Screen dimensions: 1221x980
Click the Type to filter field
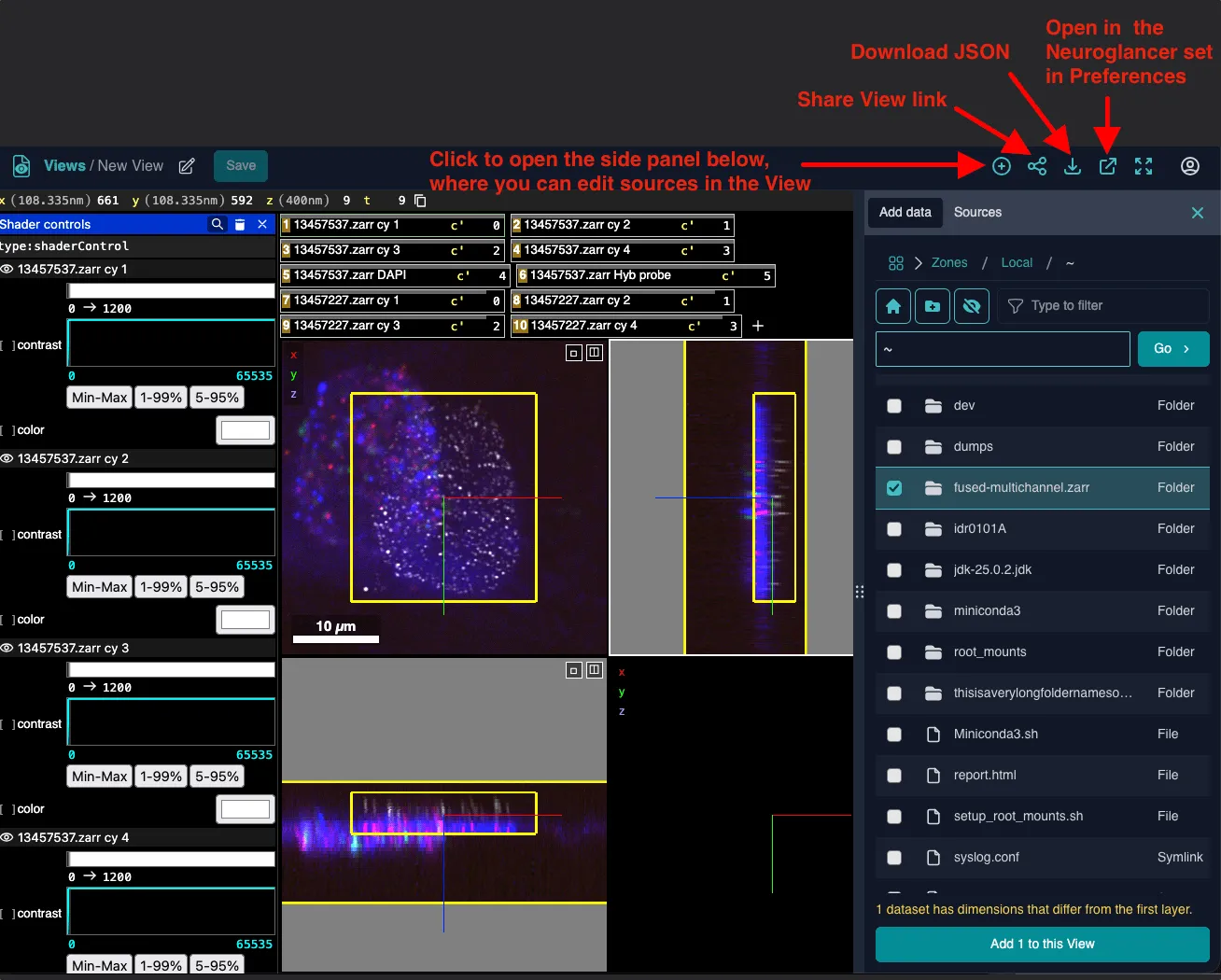coord(1103,306)
